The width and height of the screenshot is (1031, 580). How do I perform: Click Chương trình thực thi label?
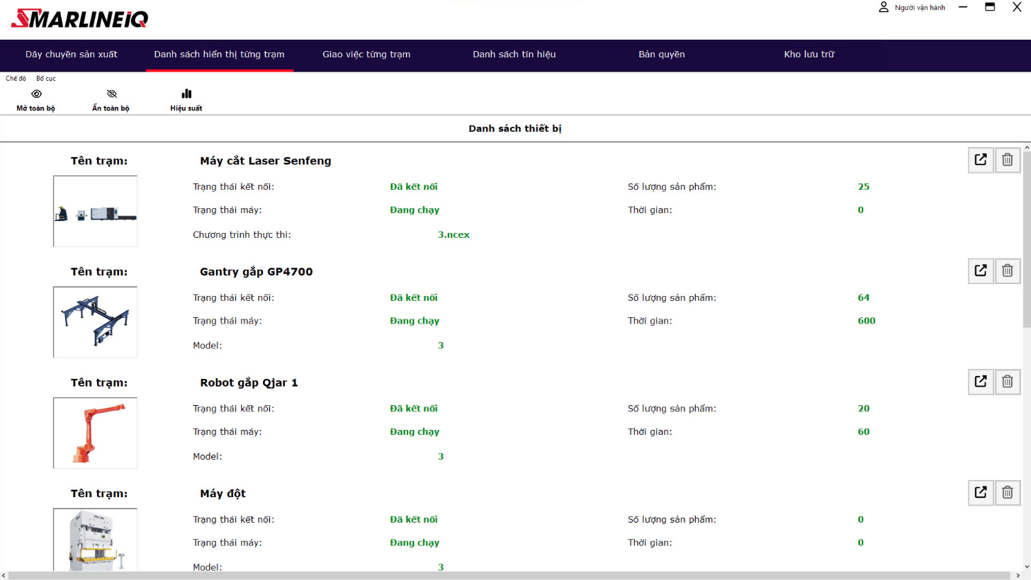(241, 235)
